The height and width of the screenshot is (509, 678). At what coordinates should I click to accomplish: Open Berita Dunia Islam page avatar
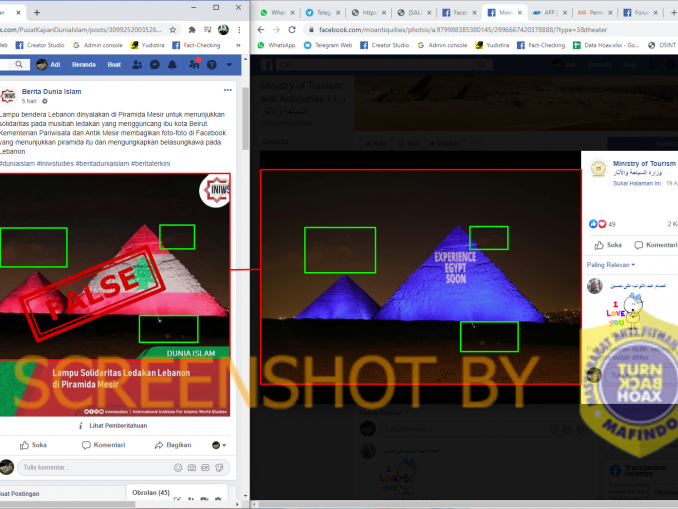coord(8,96)
